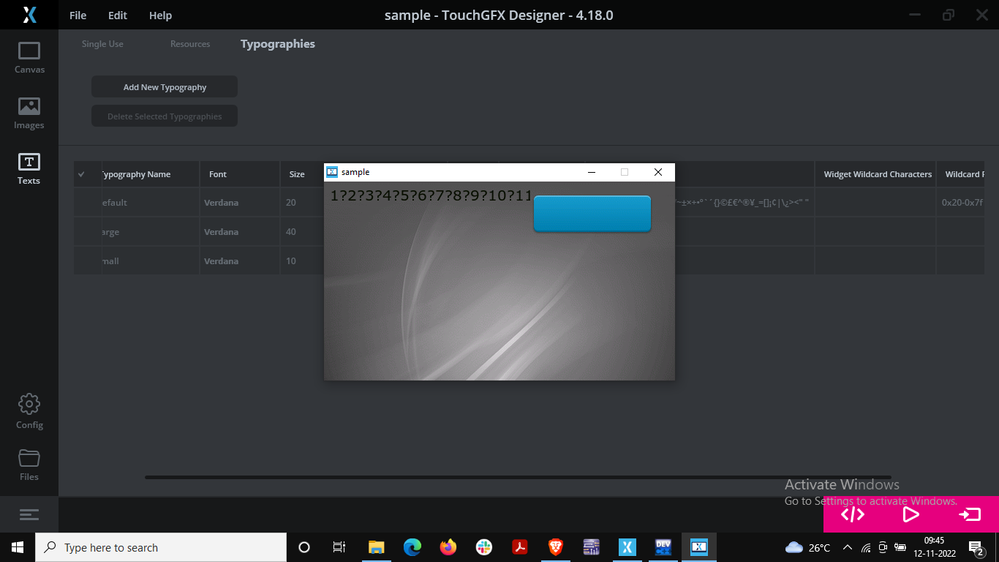Viewport: 999px width, 562px height.
Task: Open the notification center icon
Action: coord(976,547)
